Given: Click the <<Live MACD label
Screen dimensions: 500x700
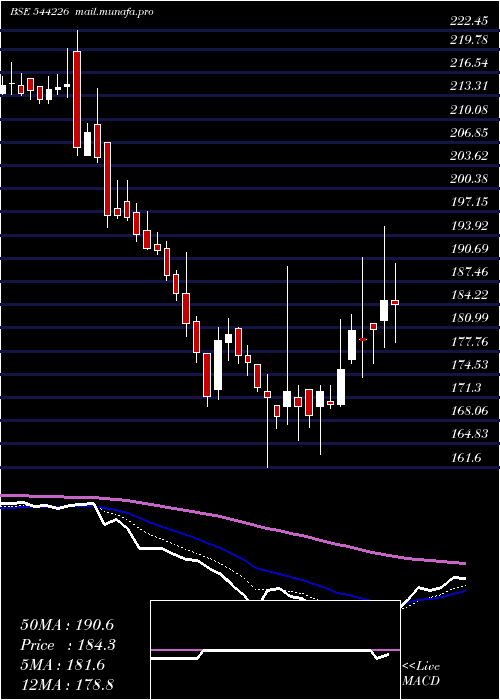Looking at the screenshot, I should point(421,674).
